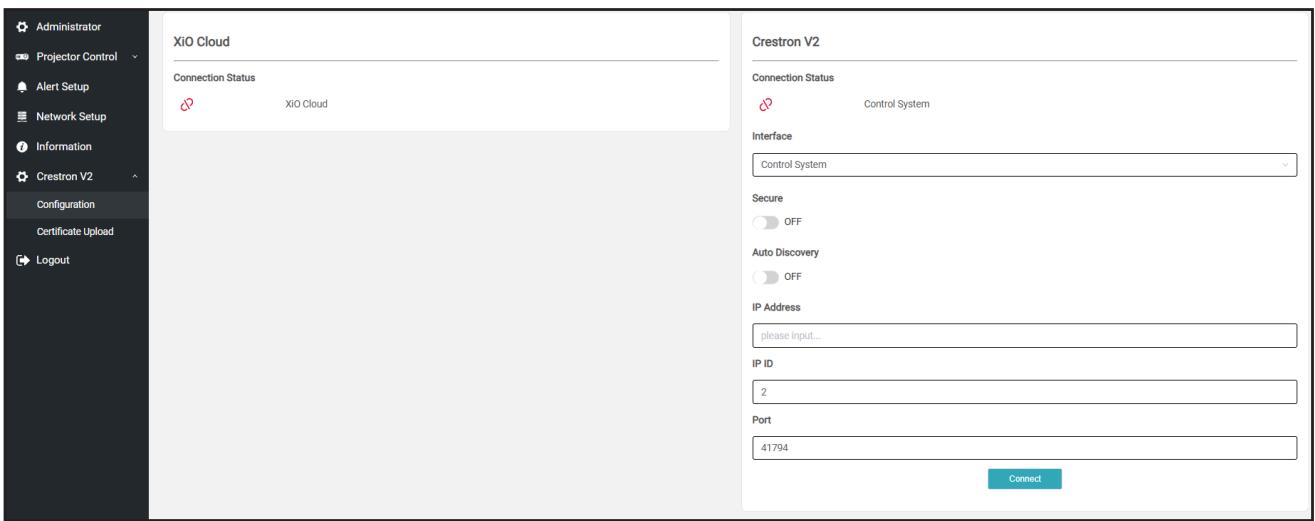The image size is (1315, 521).
Task: Toggle the Auto Discovery switch
Action: [764, 277]
